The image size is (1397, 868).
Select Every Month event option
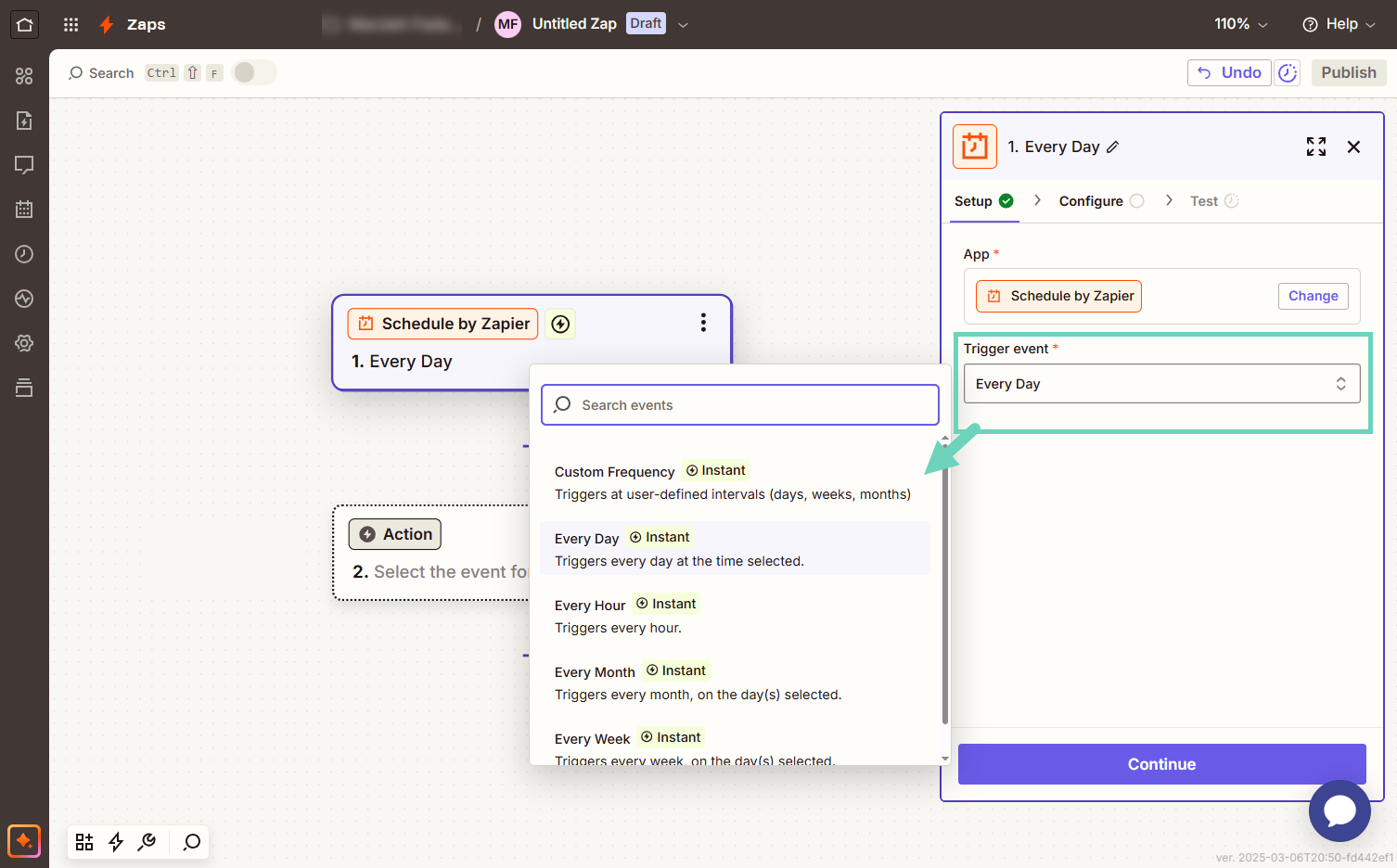coord(735,683)
